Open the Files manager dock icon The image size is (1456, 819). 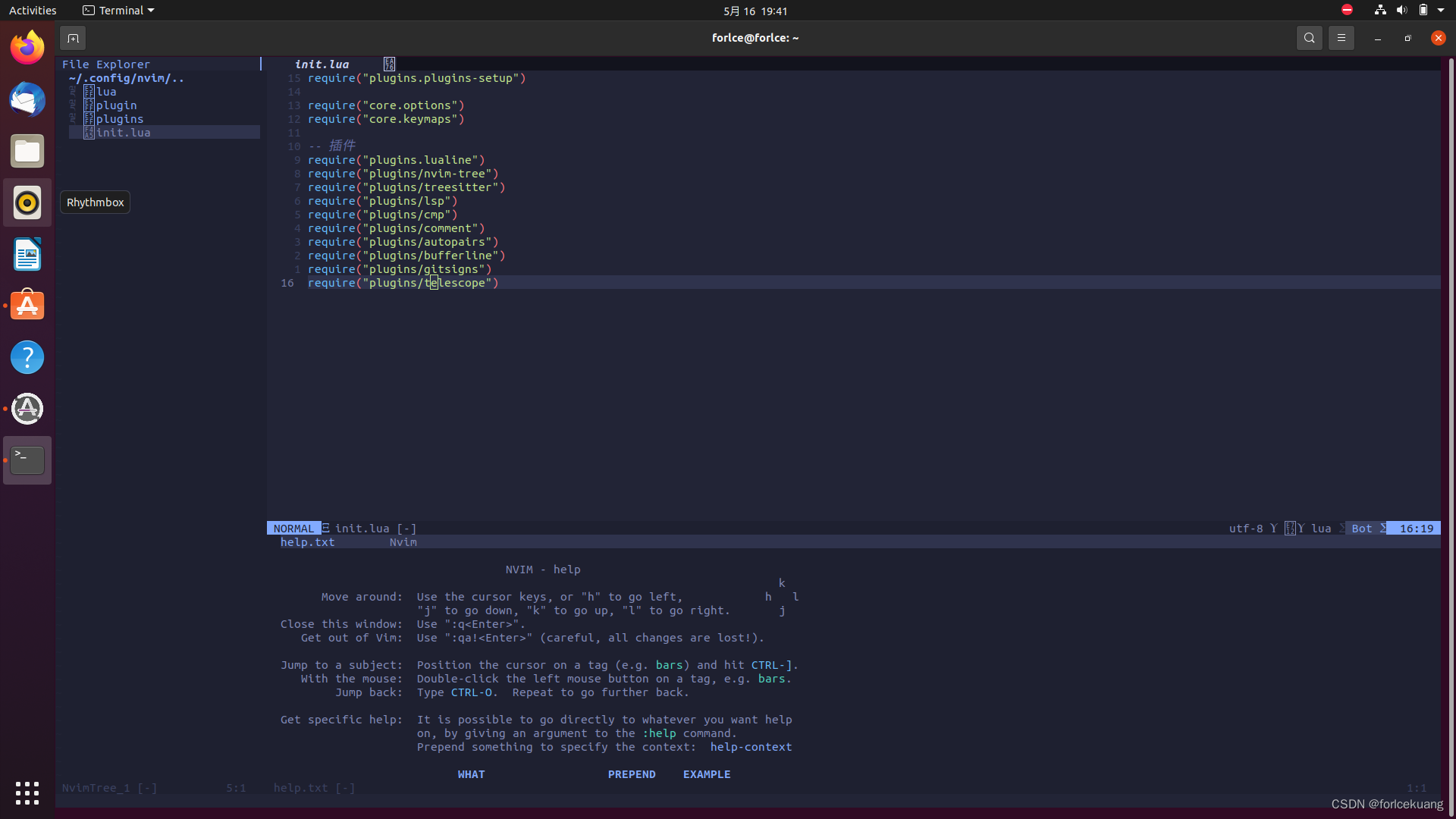[x=27, y=151]
